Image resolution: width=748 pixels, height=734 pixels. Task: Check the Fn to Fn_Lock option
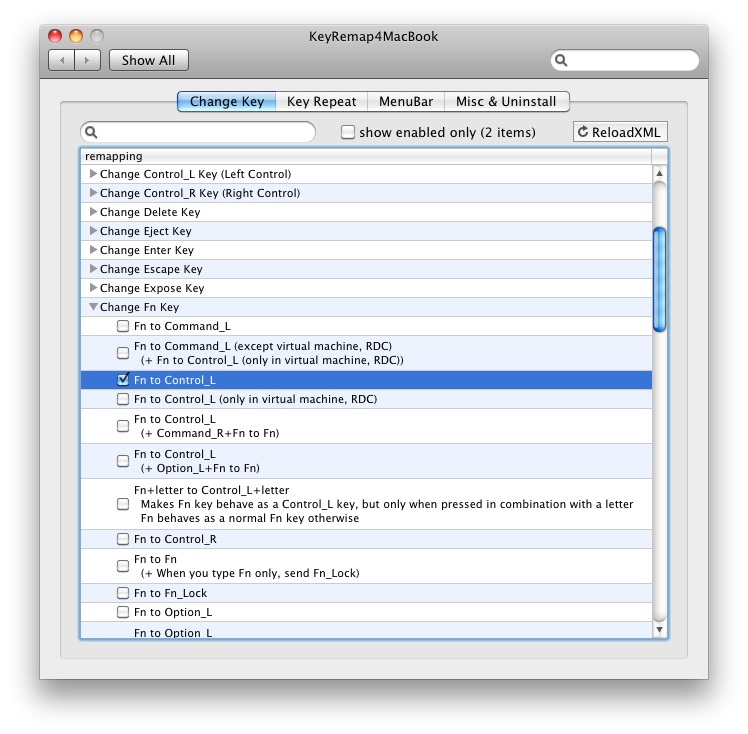[x=123, y=593]
